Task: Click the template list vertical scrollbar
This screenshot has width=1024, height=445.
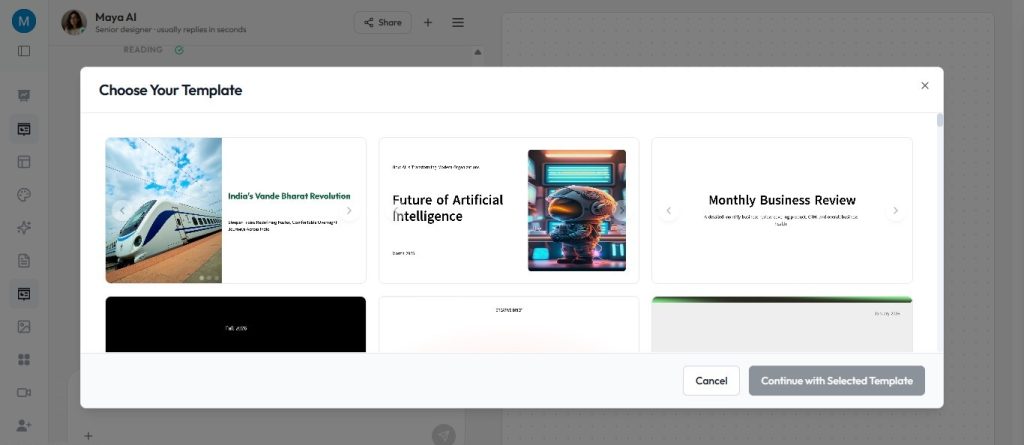Action: pyautogui.click(x=940, y=120)
